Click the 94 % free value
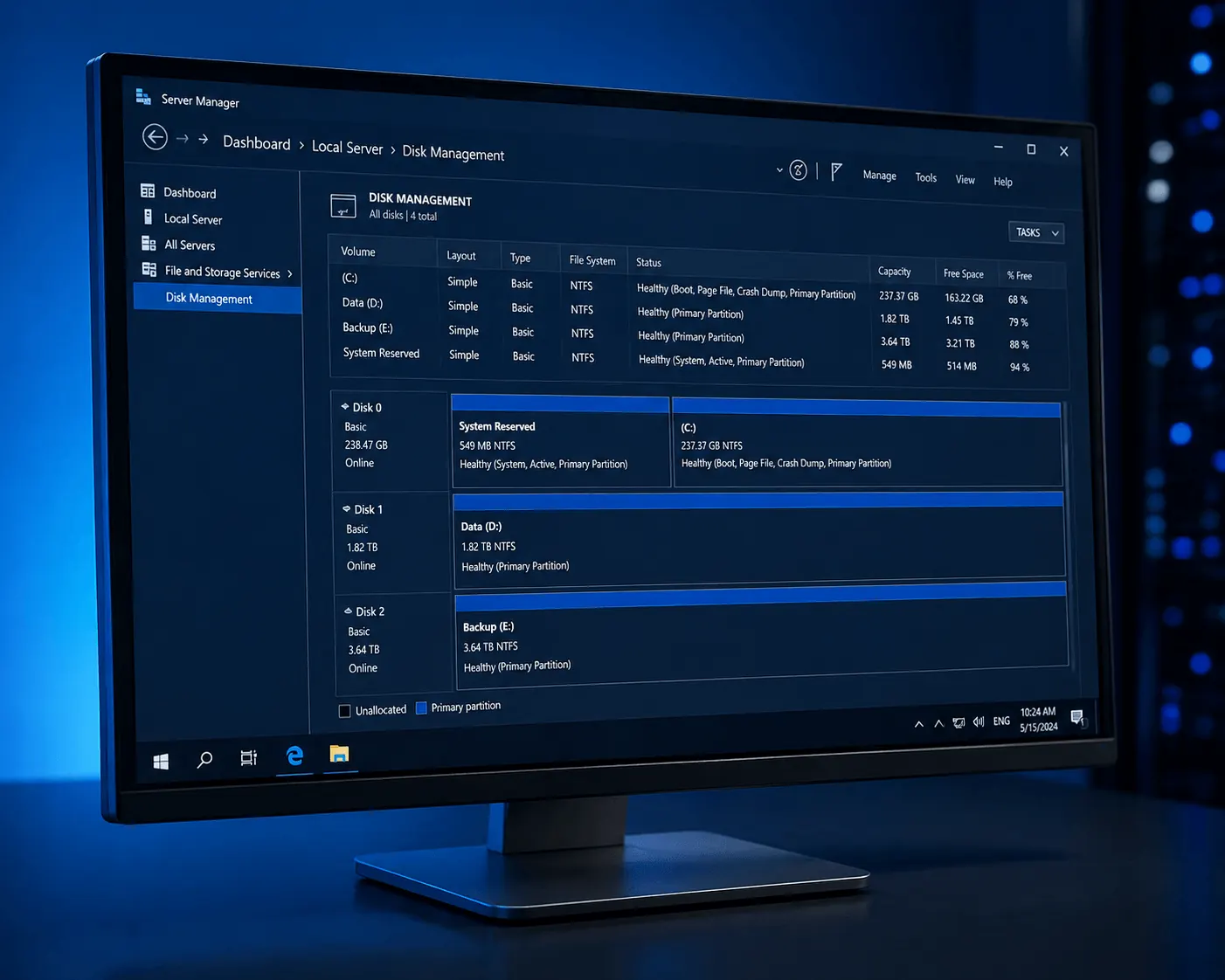 tap(1020, 367)
